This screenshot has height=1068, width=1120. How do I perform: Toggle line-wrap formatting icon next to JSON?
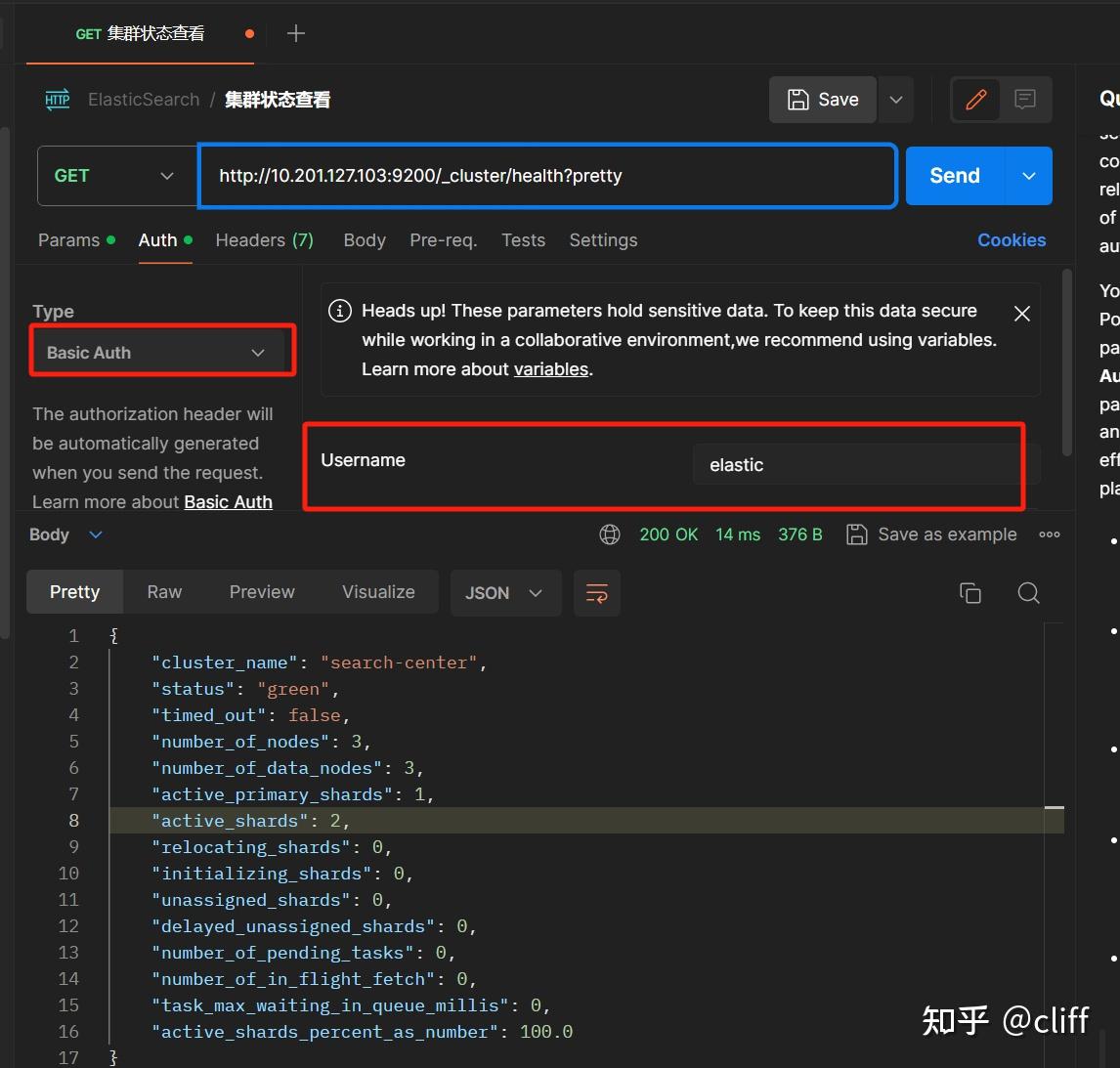point(596,593)
